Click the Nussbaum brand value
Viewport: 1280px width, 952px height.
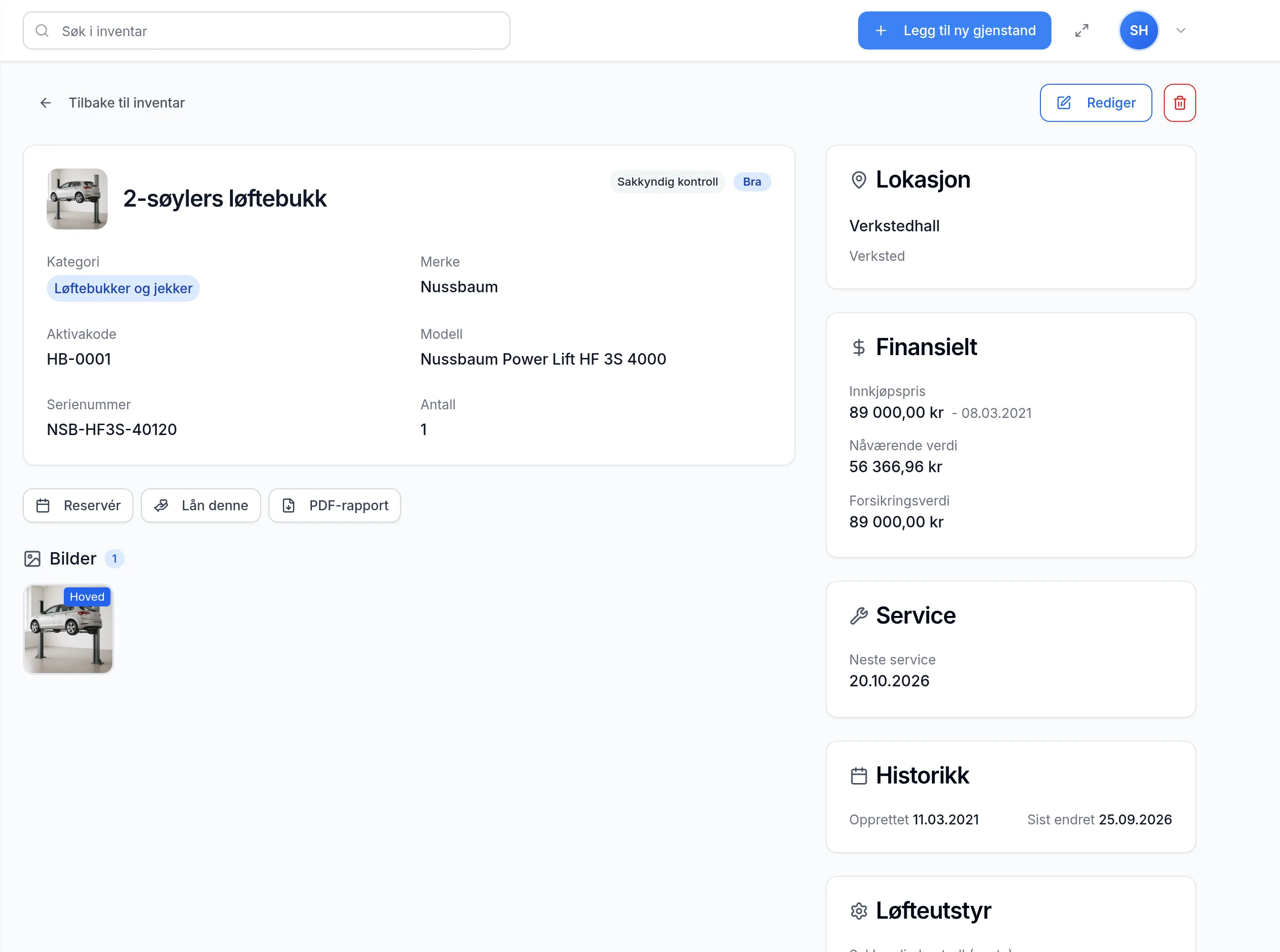(x=459, y=287)
